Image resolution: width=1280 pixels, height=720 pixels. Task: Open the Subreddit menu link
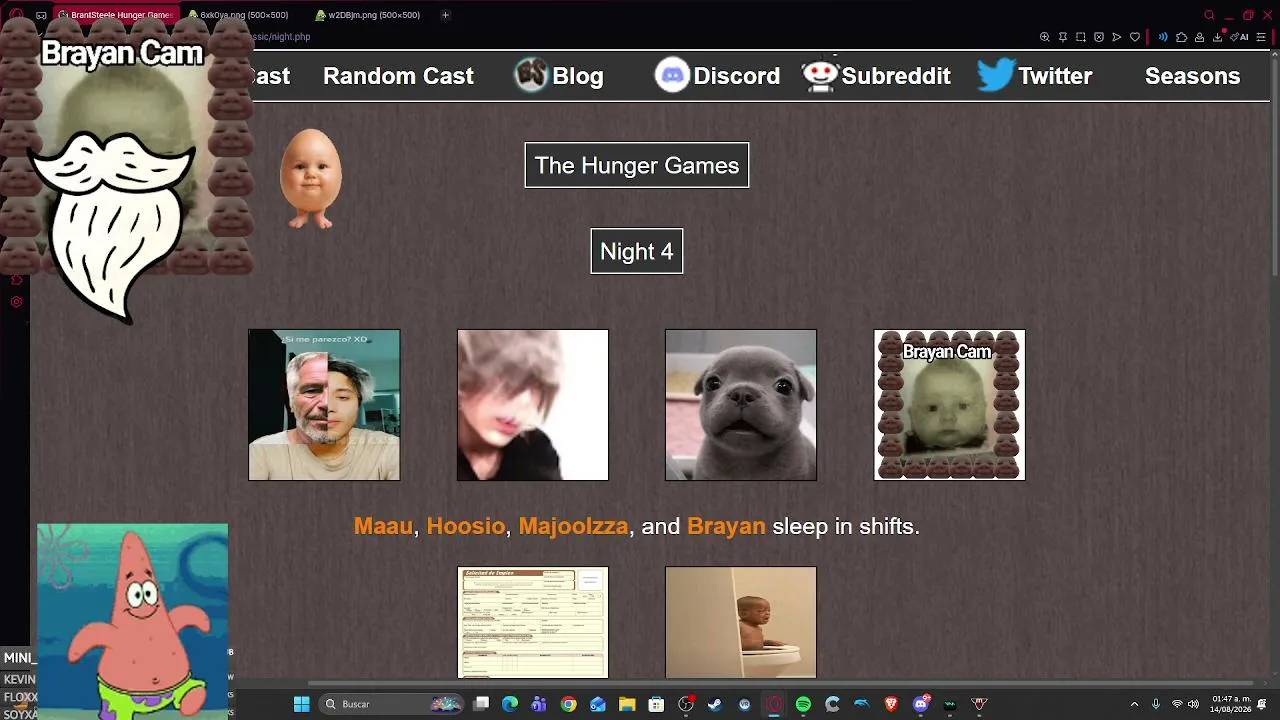[x=876, y=76]
